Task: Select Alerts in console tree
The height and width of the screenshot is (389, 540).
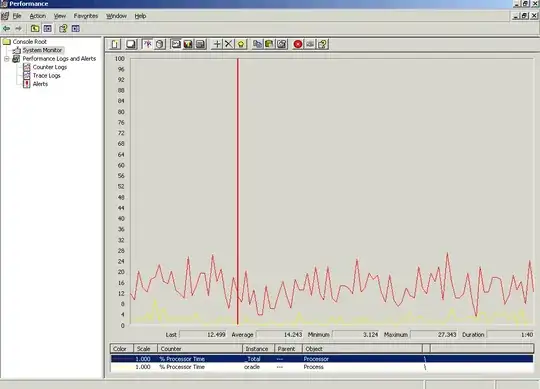Action: click(x=40, y=84)
